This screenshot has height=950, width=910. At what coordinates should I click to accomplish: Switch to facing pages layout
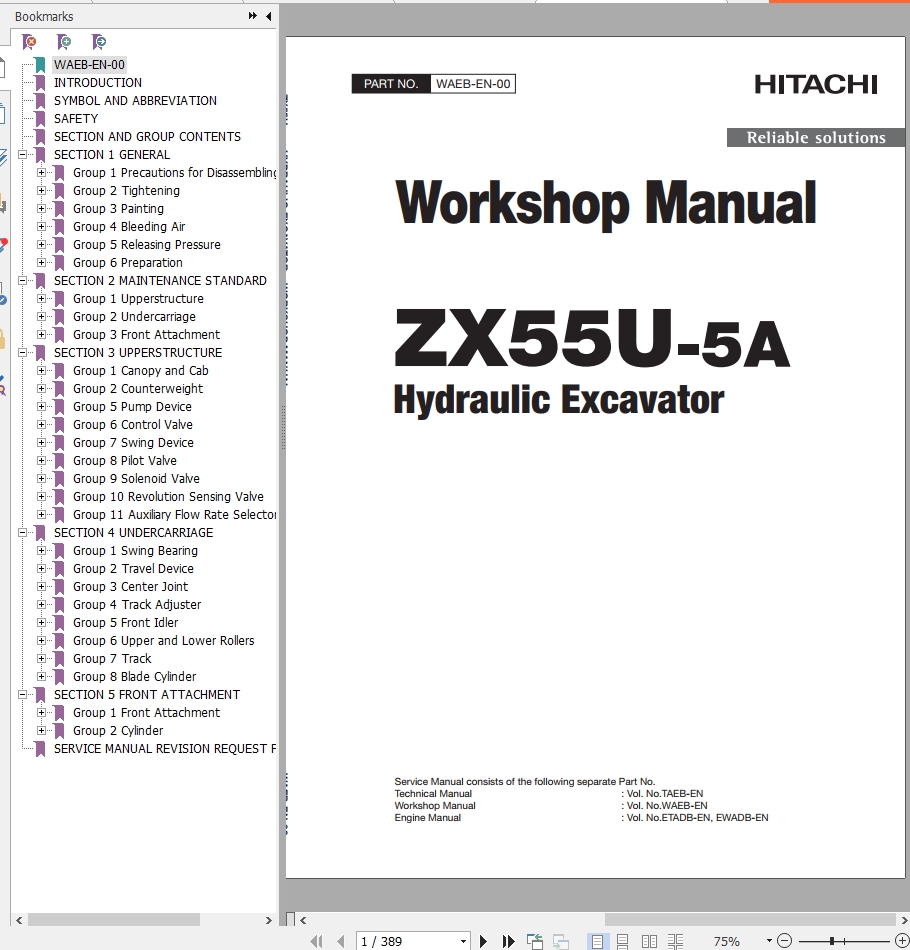pyautogui.click(x=649, y=941)
